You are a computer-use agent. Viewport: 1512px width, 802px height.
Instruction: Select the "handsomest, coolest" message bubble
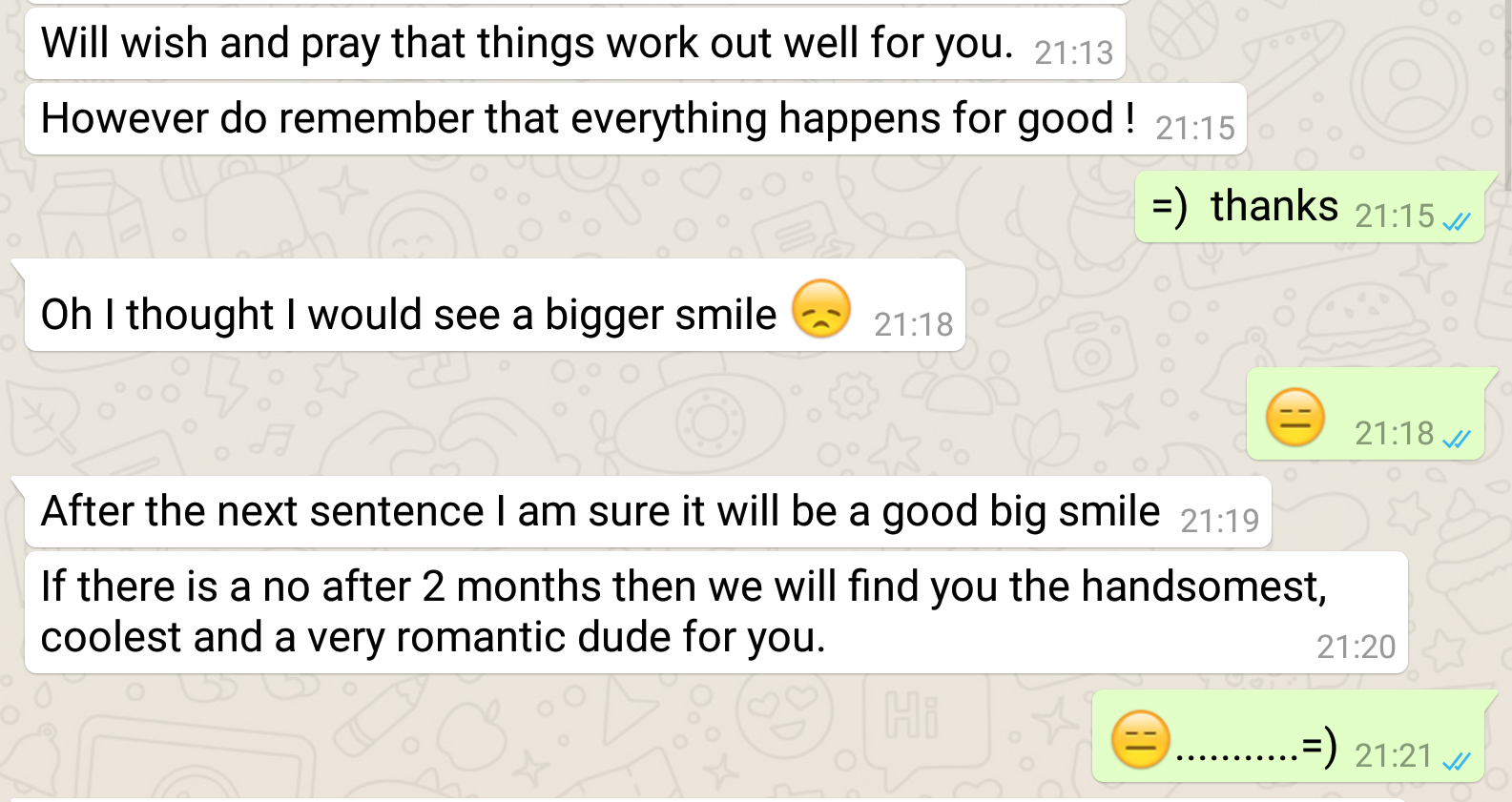pyautogui.click(x=683, y=611)
